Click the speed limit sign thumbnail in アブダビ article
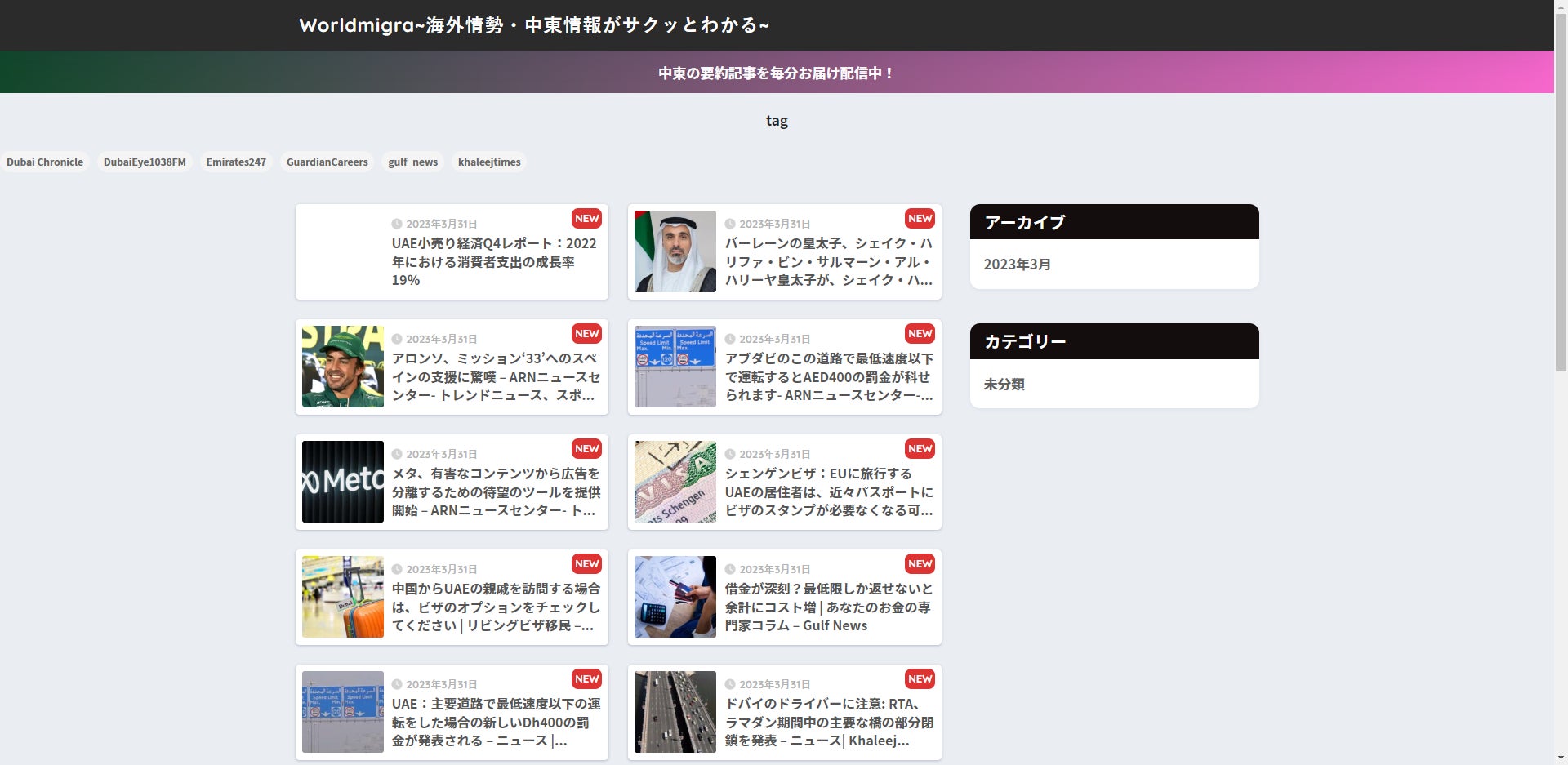This screenshot has width=1568, height=765. 675,367
